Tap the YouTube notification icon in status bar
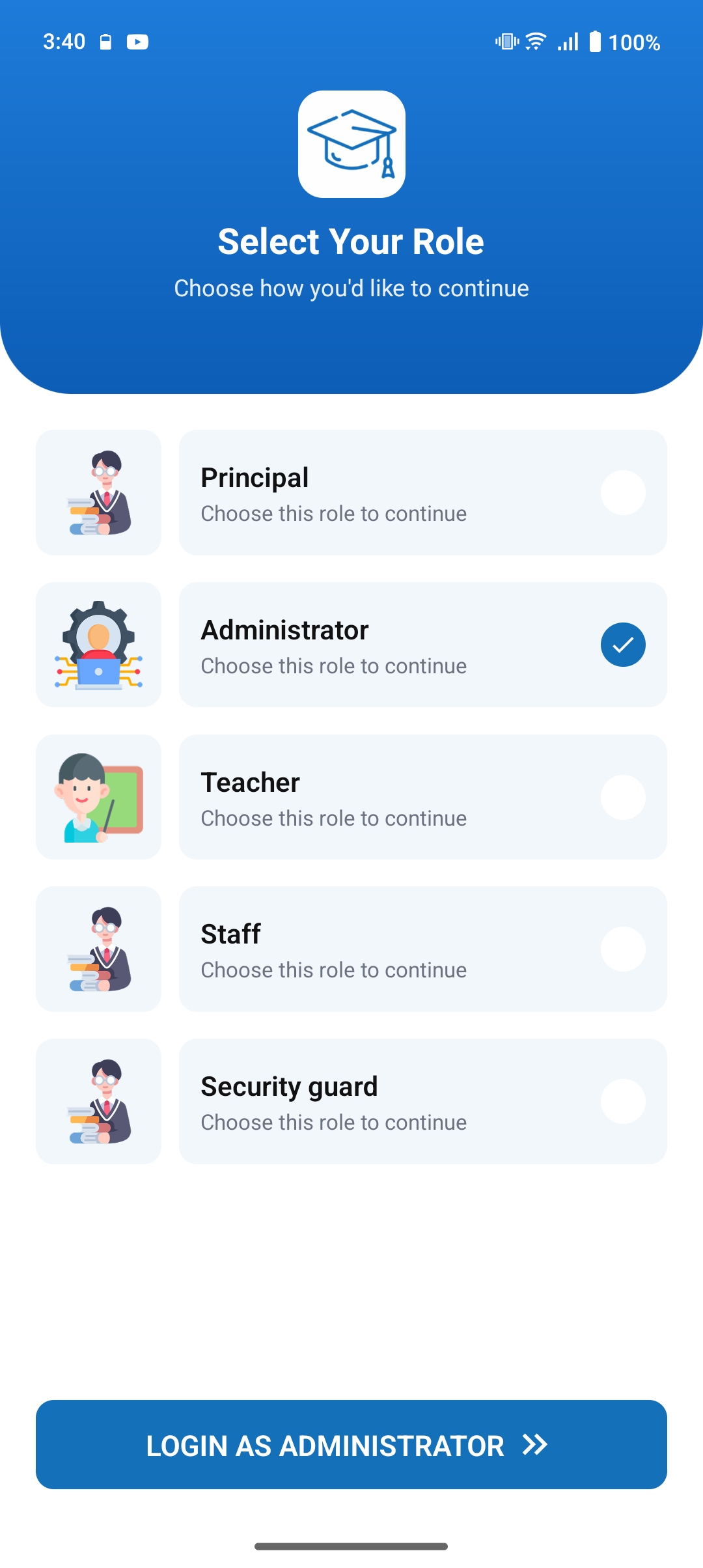The width and height of the screenshot is (703, 1568). pos(137,42)
